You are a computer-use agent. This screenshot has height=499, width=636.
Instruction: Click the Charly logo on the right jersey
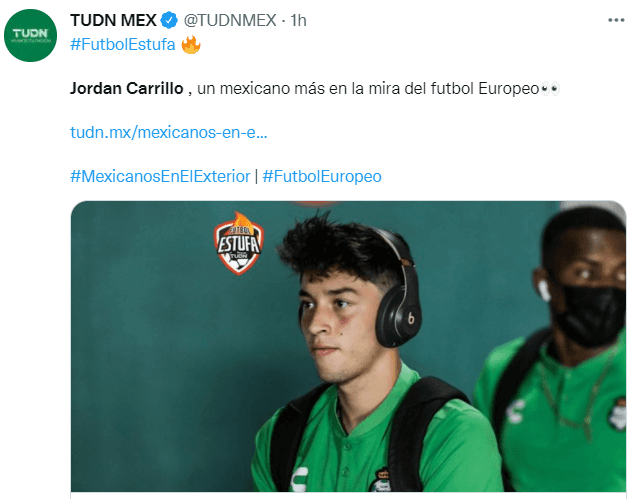(x=516, y=411)
